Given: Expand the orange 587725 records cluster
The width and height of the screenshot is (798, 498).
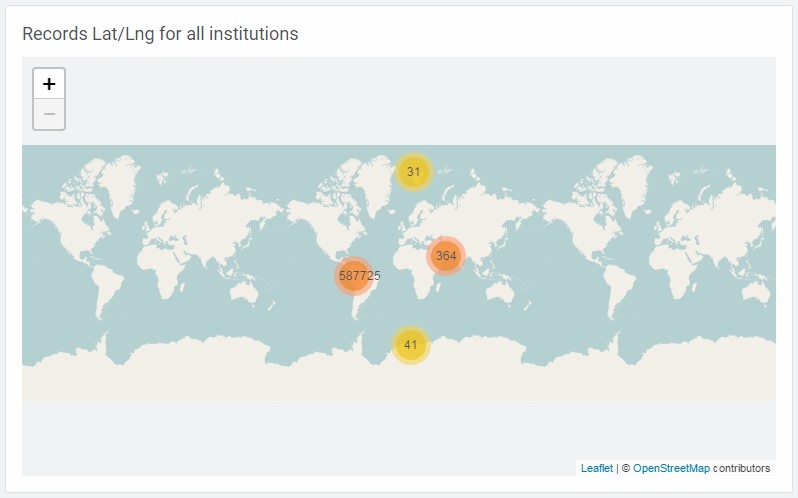Looking at the screenshot, I should point(354,276).
